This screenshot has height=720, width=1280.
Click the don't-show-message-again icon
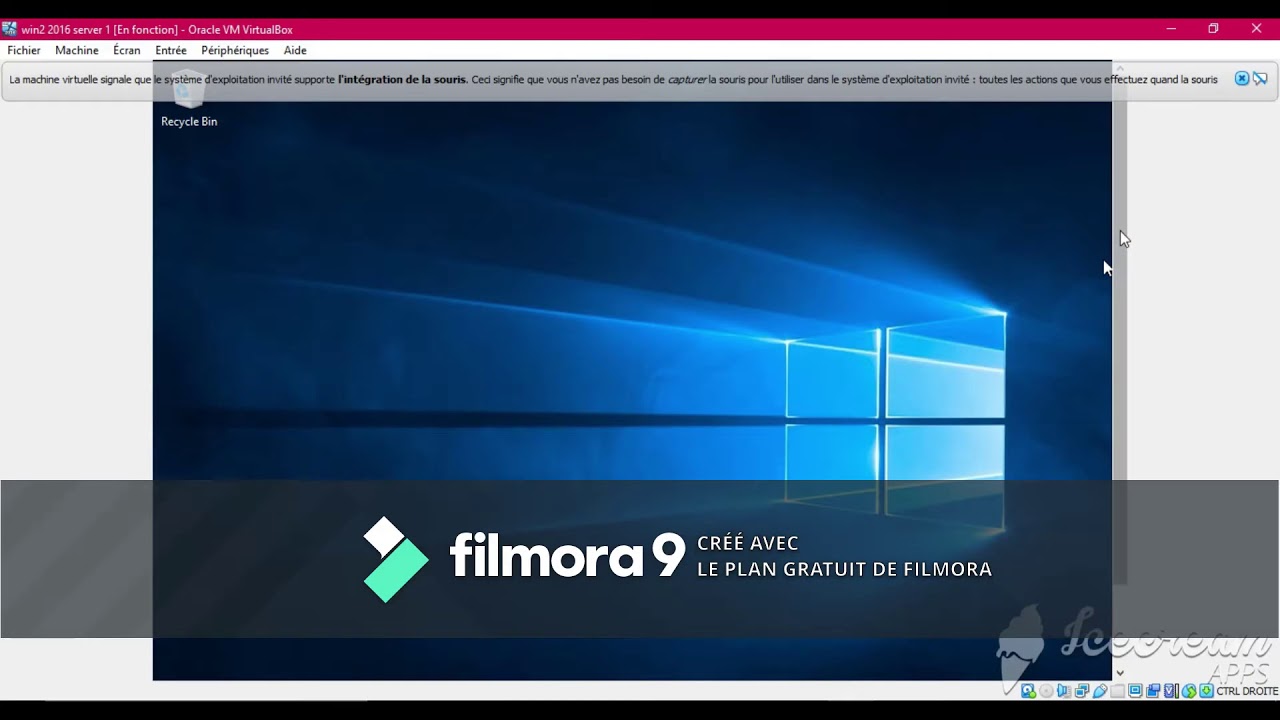pos(1261,78)
